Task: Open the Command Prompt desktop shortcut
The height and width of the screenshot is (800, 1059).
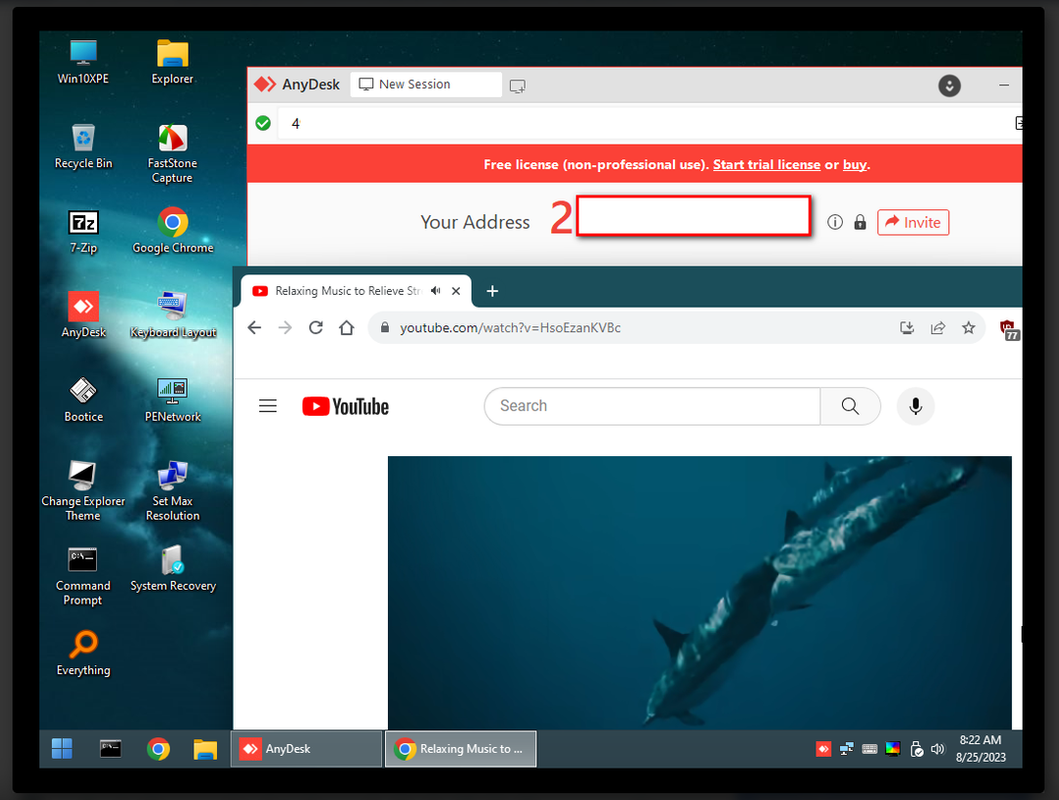Action: (83, 576)
